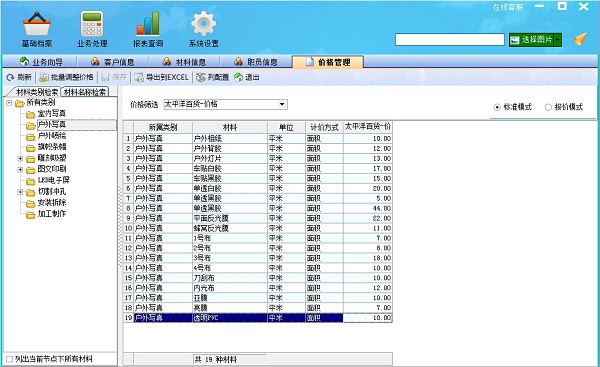Toggle 列出当前节点下所有材料 checkbox
600x367 pixels.
(x=9, y=359)
